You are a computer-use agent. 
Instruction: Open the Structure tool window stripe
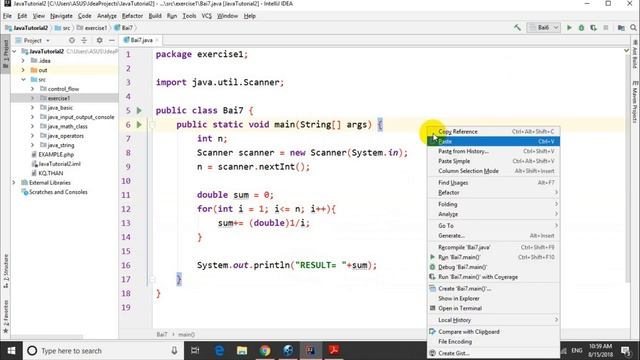pos(6,271)
